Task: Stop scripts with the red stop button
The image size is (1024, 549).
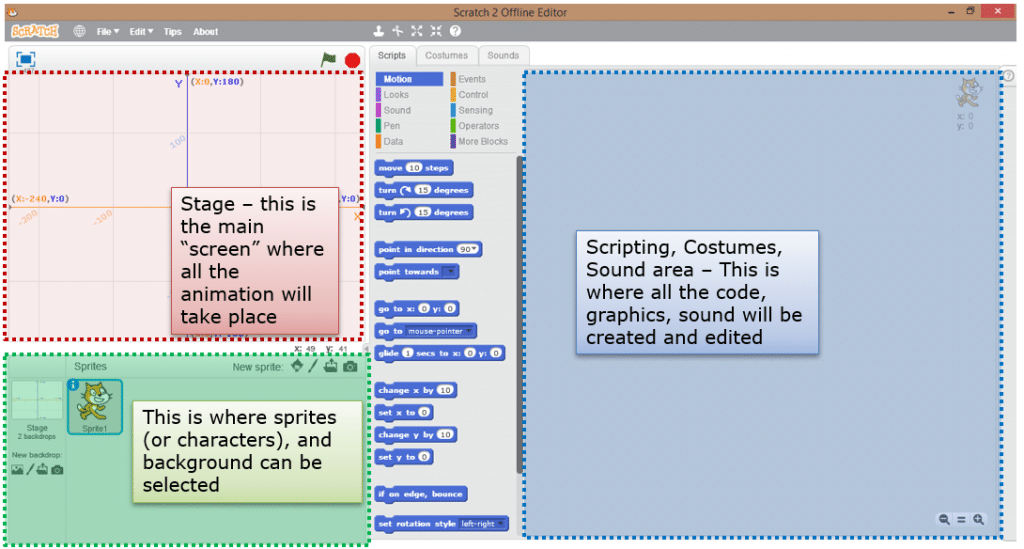Action: 353,61
